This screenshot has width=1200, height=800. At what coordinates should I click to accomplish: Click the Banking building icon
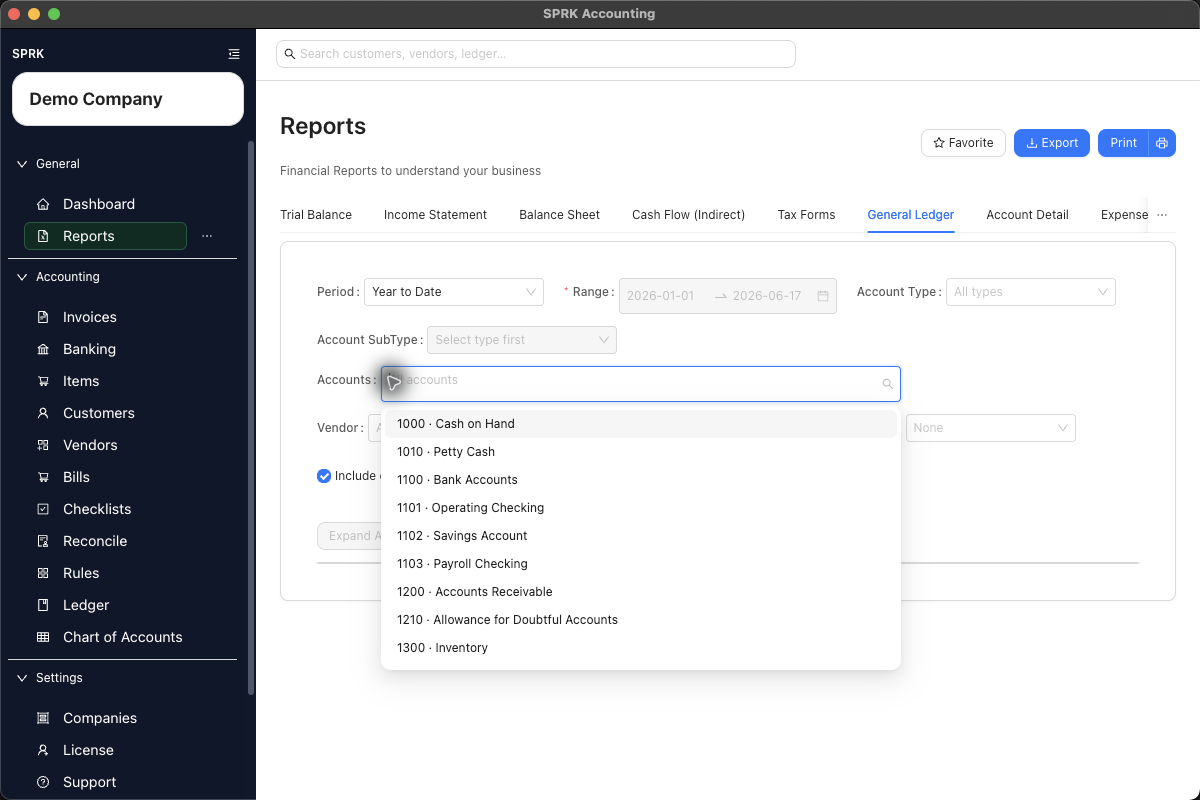tap(43, 349)
